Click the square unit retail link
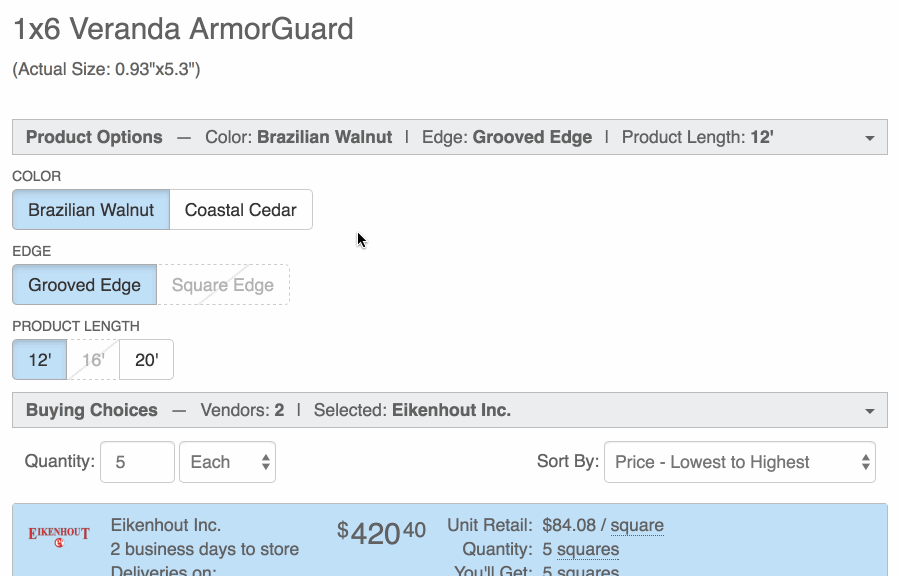Image resolution: width=898 pixels, height=576 pixels. pos(637,525)
